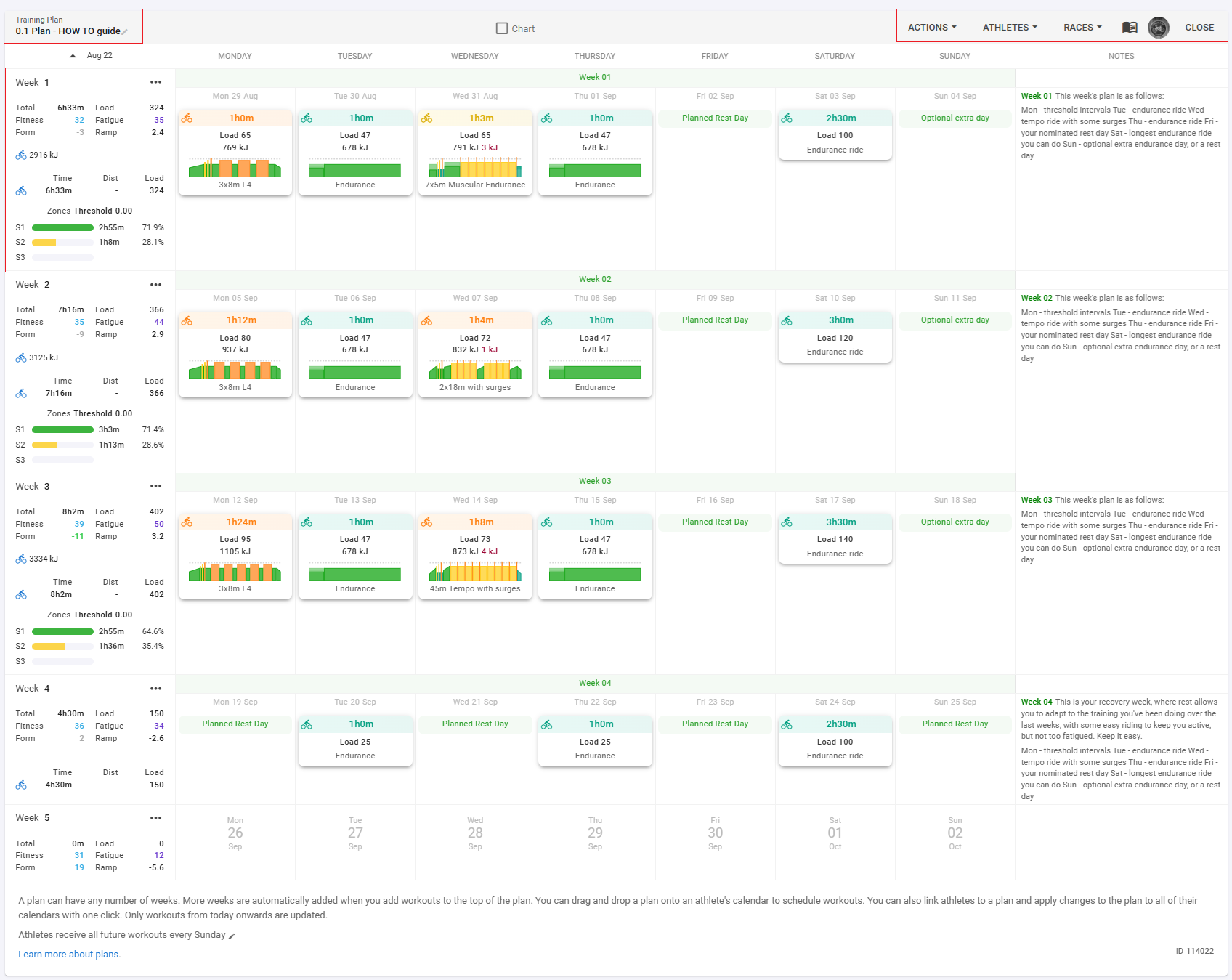This screenshot has height=980, width=1232.
Task: Open the Athletes dropdown menu
Action: [1009, 28]
